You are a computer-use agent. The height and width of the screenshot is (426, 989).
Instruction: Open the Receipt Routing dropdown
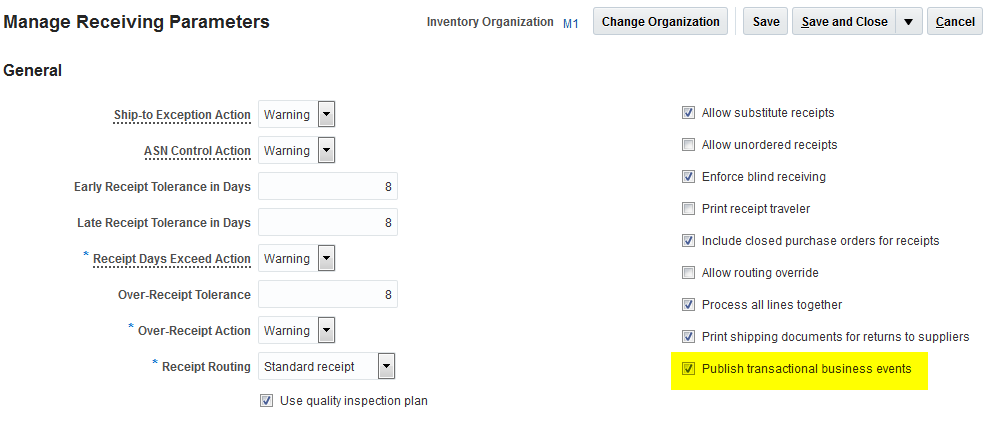pyautogui.click(x=386, y=367)
